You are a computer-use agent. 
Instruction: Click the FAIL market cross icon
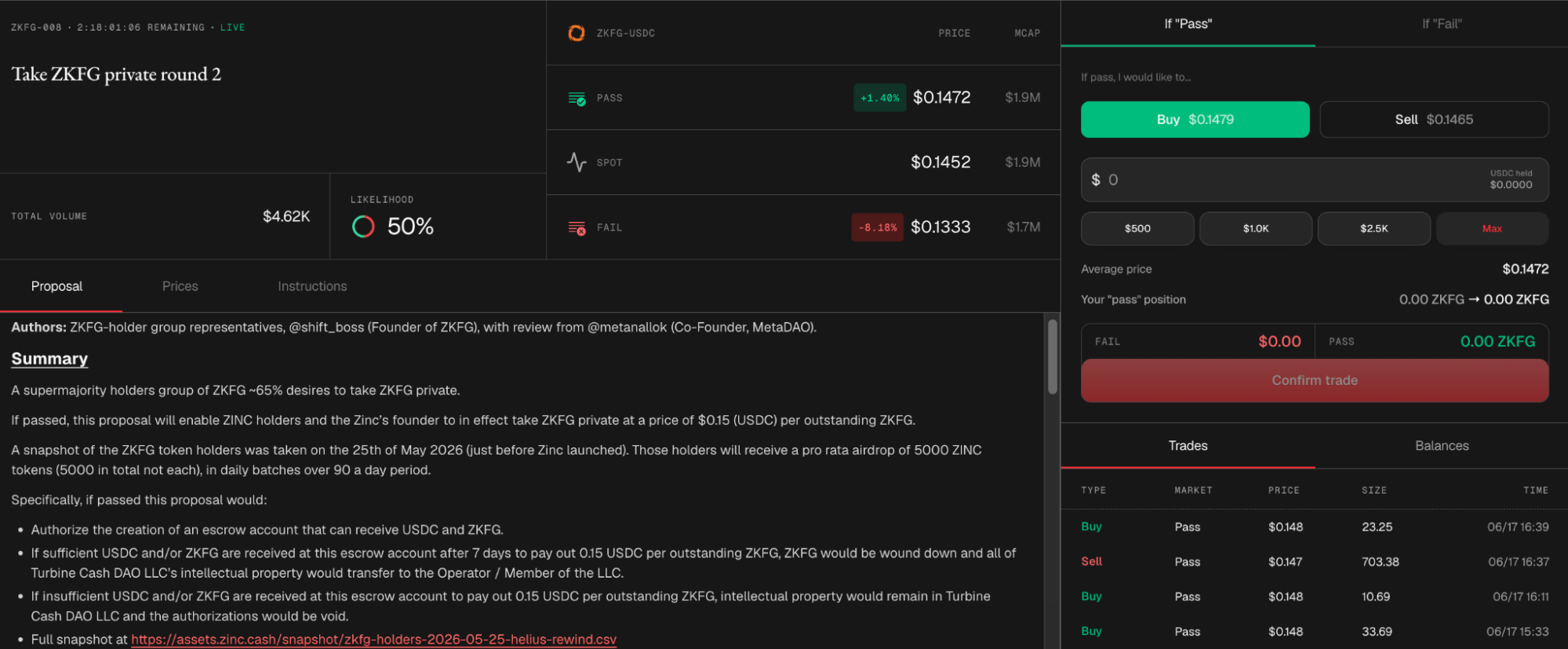(x=577, y=227)
